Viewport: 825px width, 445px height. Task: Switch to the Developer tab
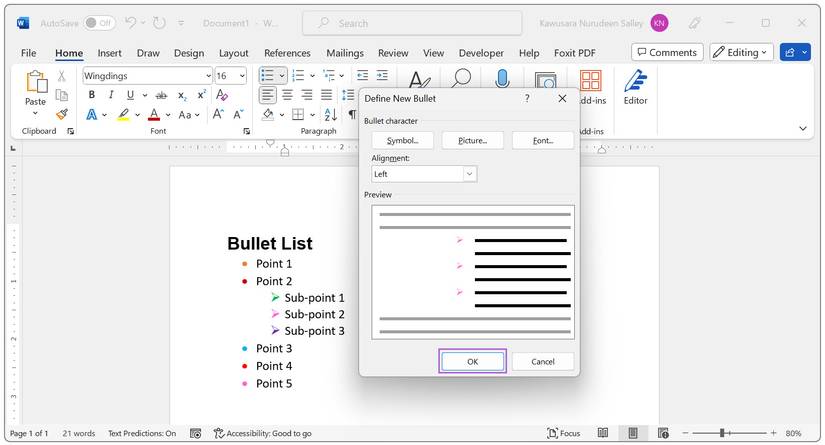click(481, 53)
